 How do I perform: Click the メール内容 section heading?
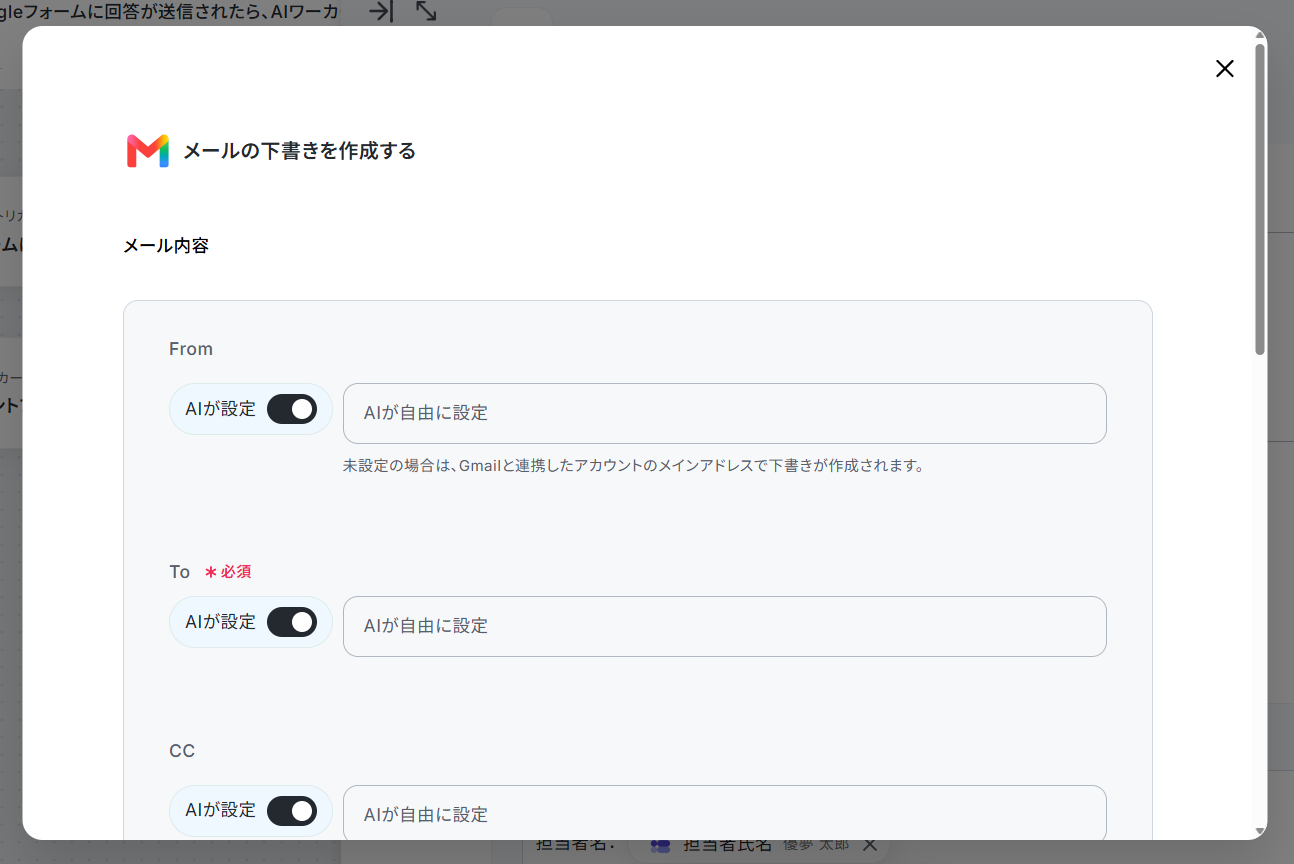pos(166,245)
